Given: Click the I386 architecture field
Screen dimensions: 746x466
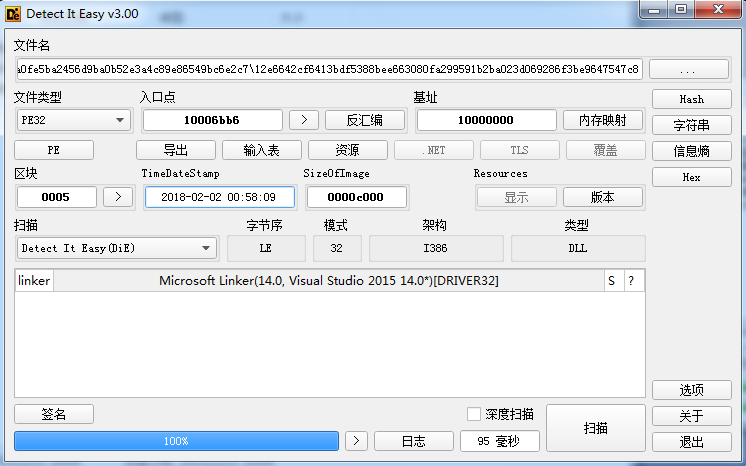Looking at the screenshot, I should pos(436,248).
